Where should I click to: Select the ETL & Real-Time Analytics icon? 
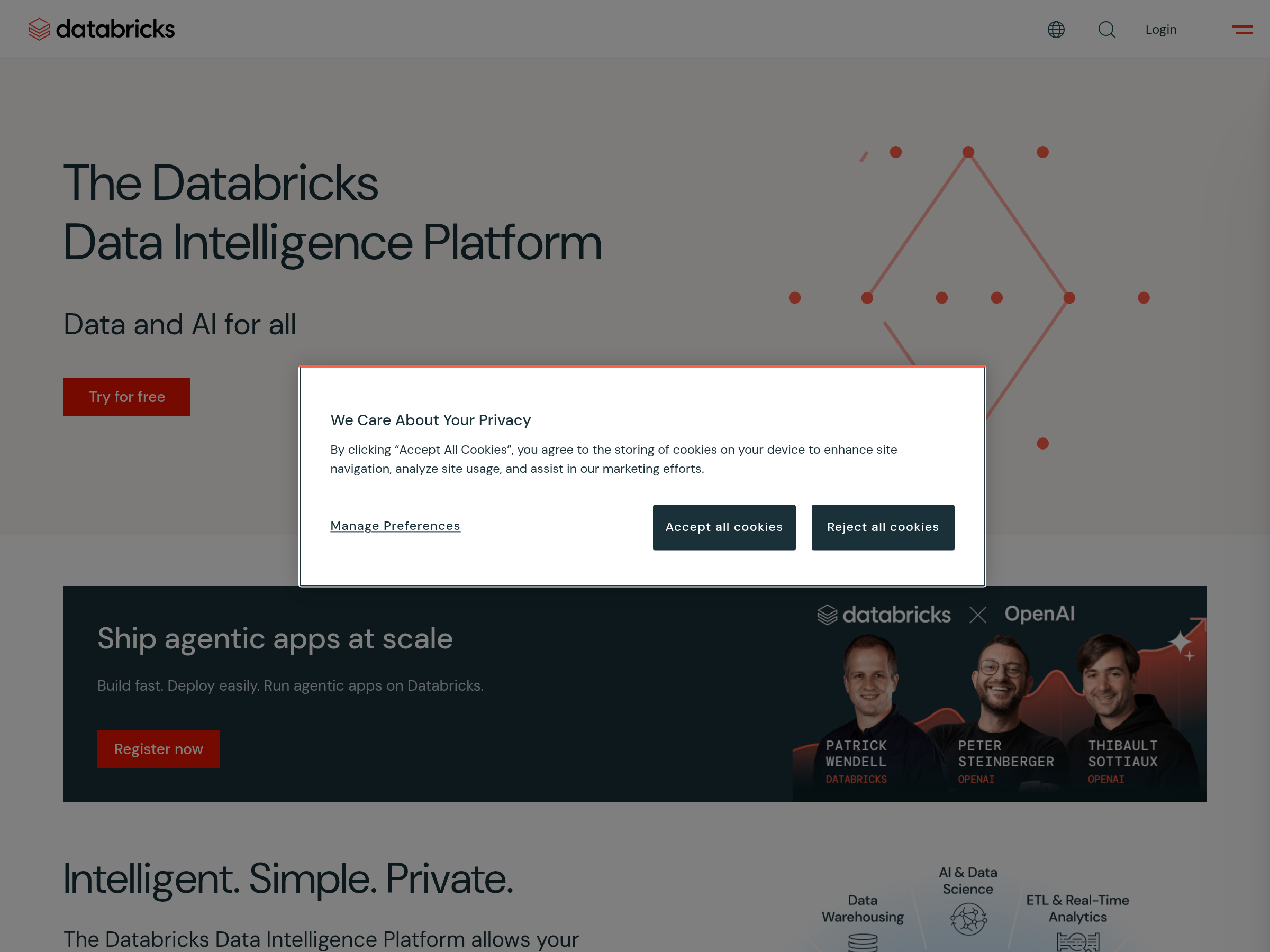(x=1078, y=942)
